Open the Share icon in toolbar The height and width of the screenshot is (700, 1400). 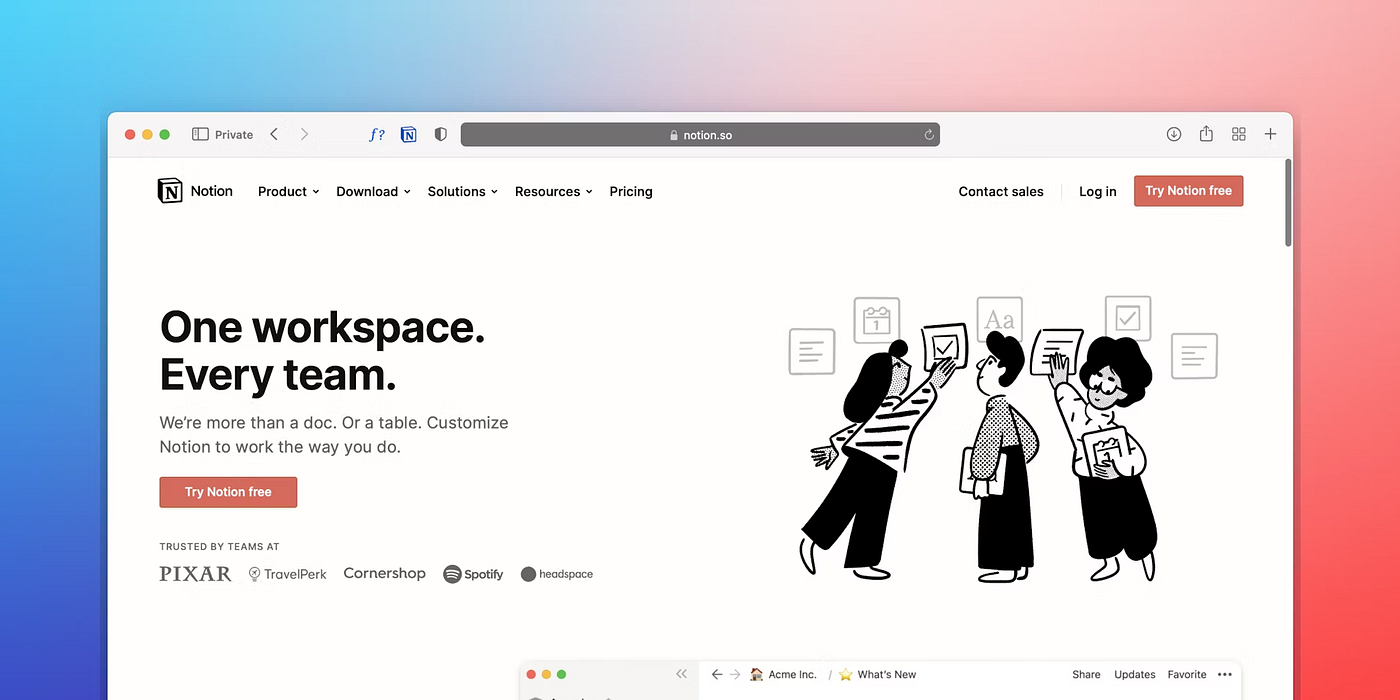coord(1206,134)
